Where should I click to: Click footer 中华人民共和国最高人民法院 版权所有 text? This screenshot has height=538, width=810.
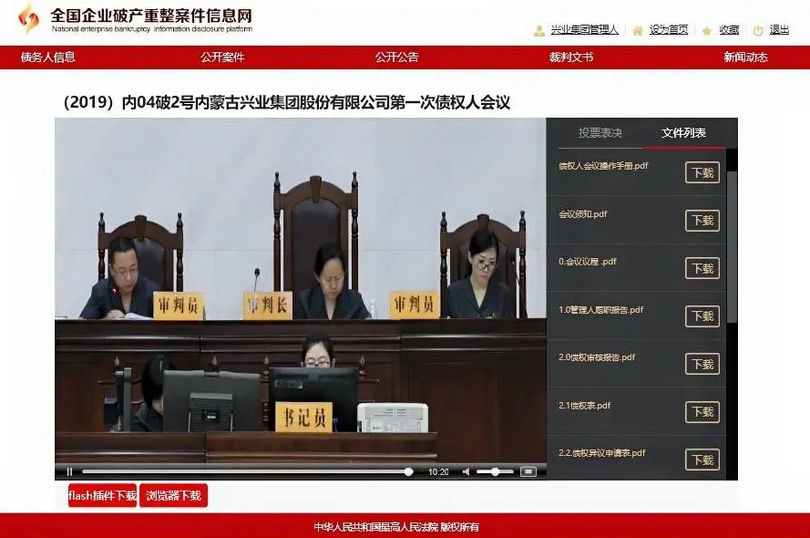click(x=396, y=527)
